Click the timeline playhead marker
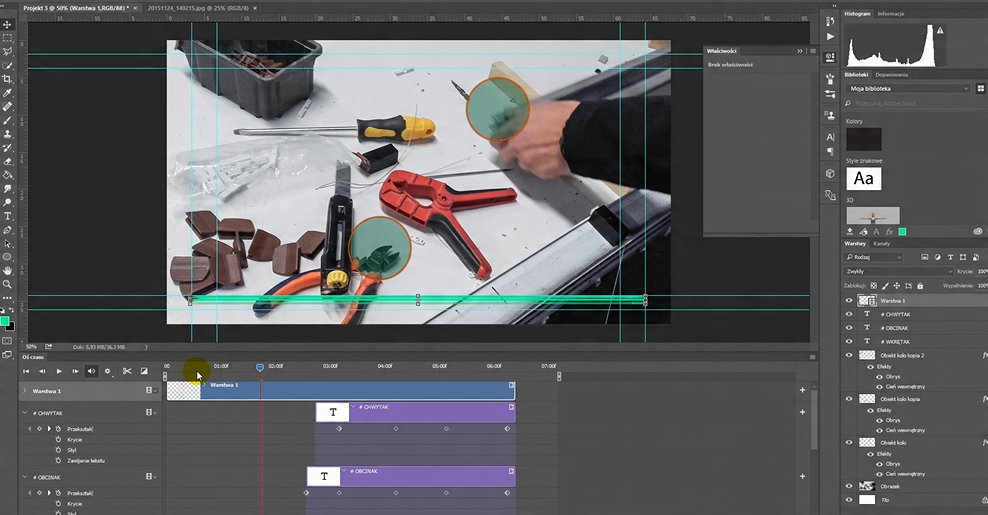This screenshot has height=515, width=988. pos(260,367)
